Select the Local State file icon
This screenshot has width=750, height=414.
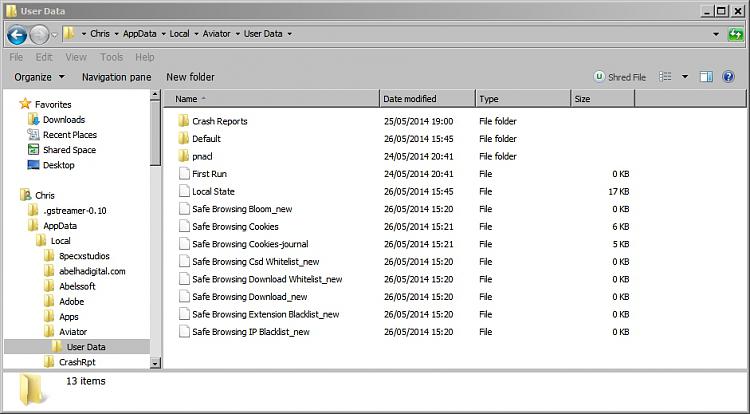(x=184, y=191)
